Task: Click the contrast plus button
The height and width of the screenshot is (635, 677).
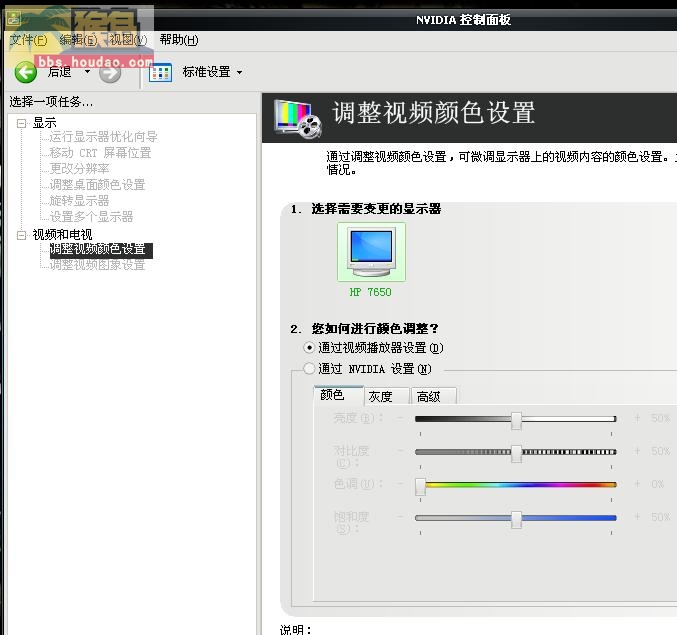Action: 637,451
